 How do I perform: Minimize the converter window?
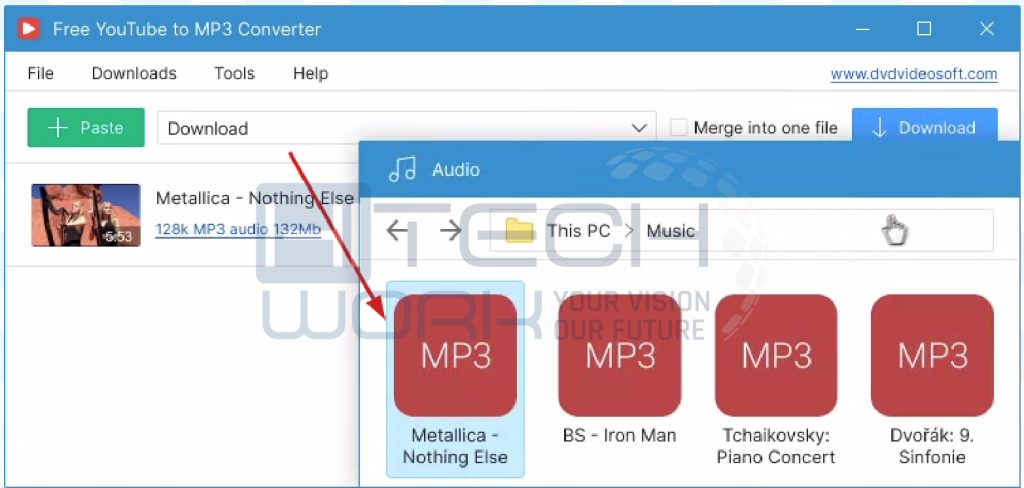(863, 28)
